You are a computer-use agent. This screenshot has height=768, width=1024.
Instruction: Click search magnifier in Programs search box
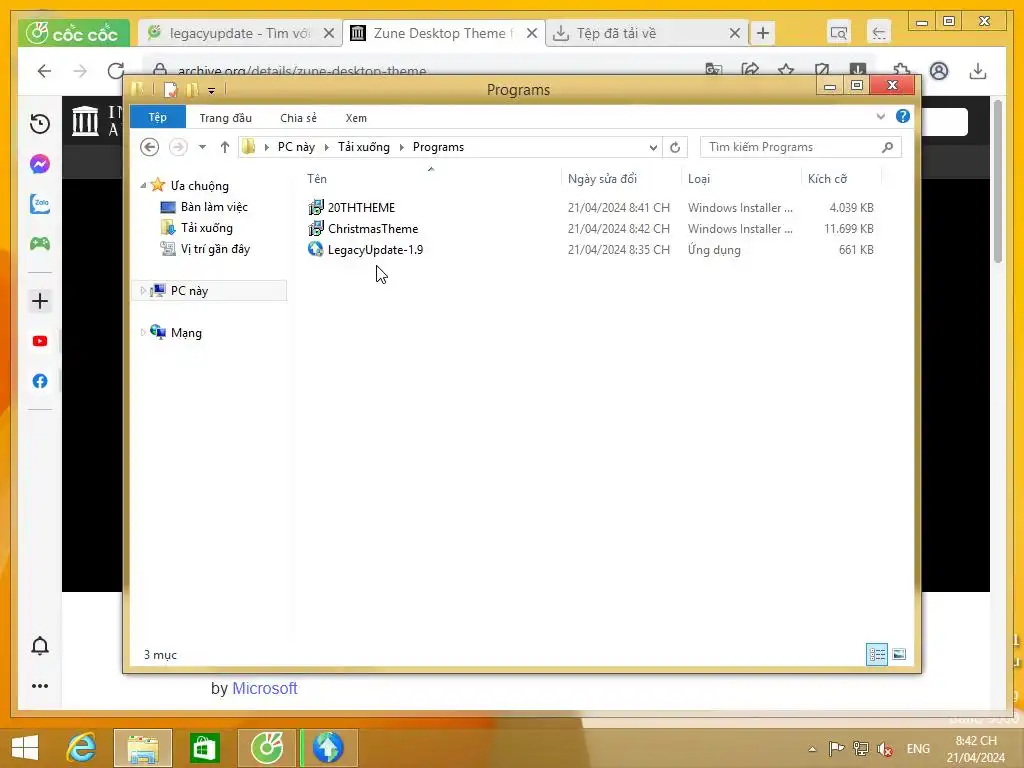click(887, 147)
